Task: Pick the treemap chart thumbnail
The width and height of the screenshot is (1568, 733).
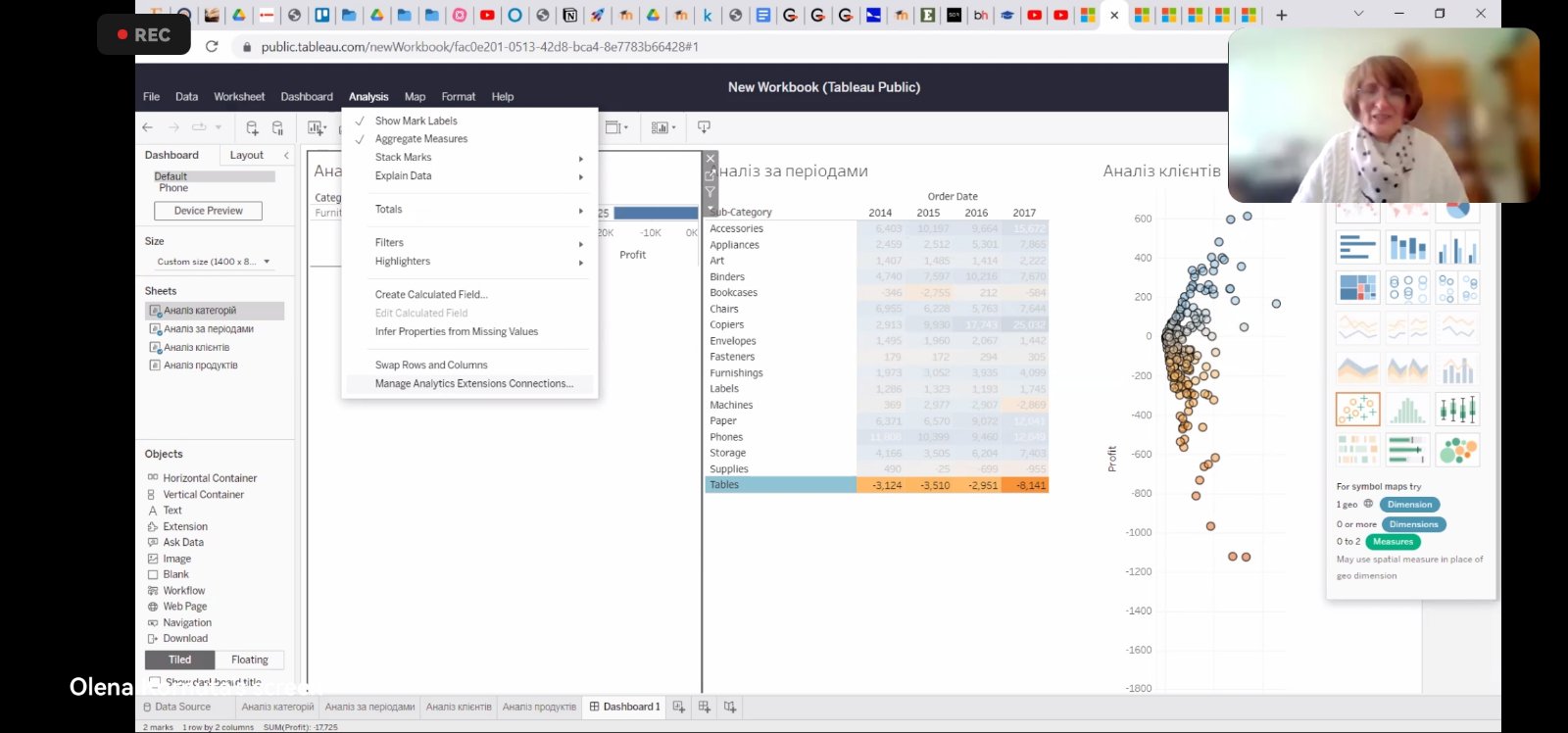Action: click(x=1357, y=288)
